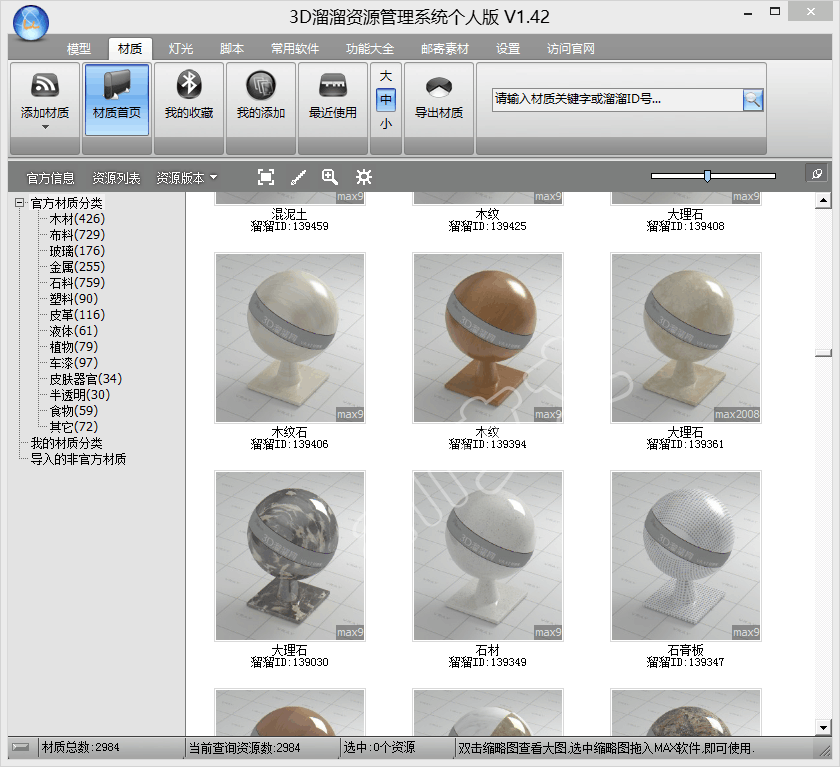840x767 pixels.
Task: Select large thumbnail size 大
Action: coord(386,76)
